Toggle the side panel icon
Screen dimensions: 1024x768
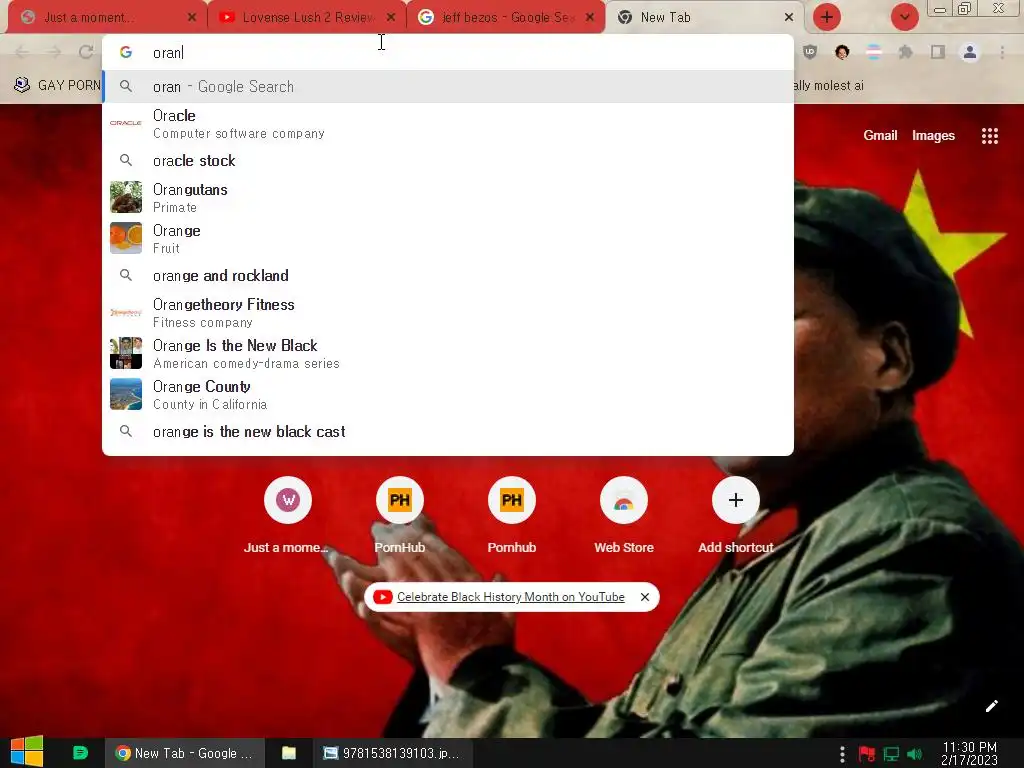click(x=938, y=52)
